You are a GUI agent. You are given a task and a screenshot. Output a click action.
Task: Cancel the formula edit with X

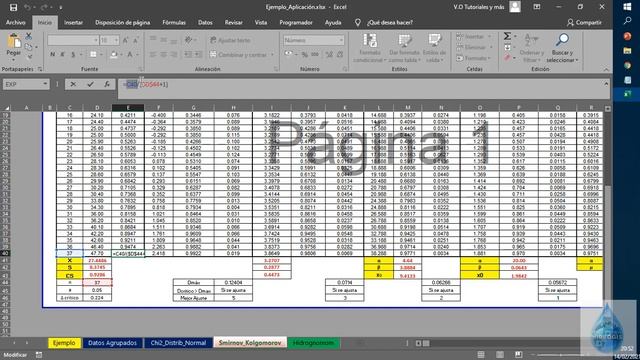tap(73, 84)
